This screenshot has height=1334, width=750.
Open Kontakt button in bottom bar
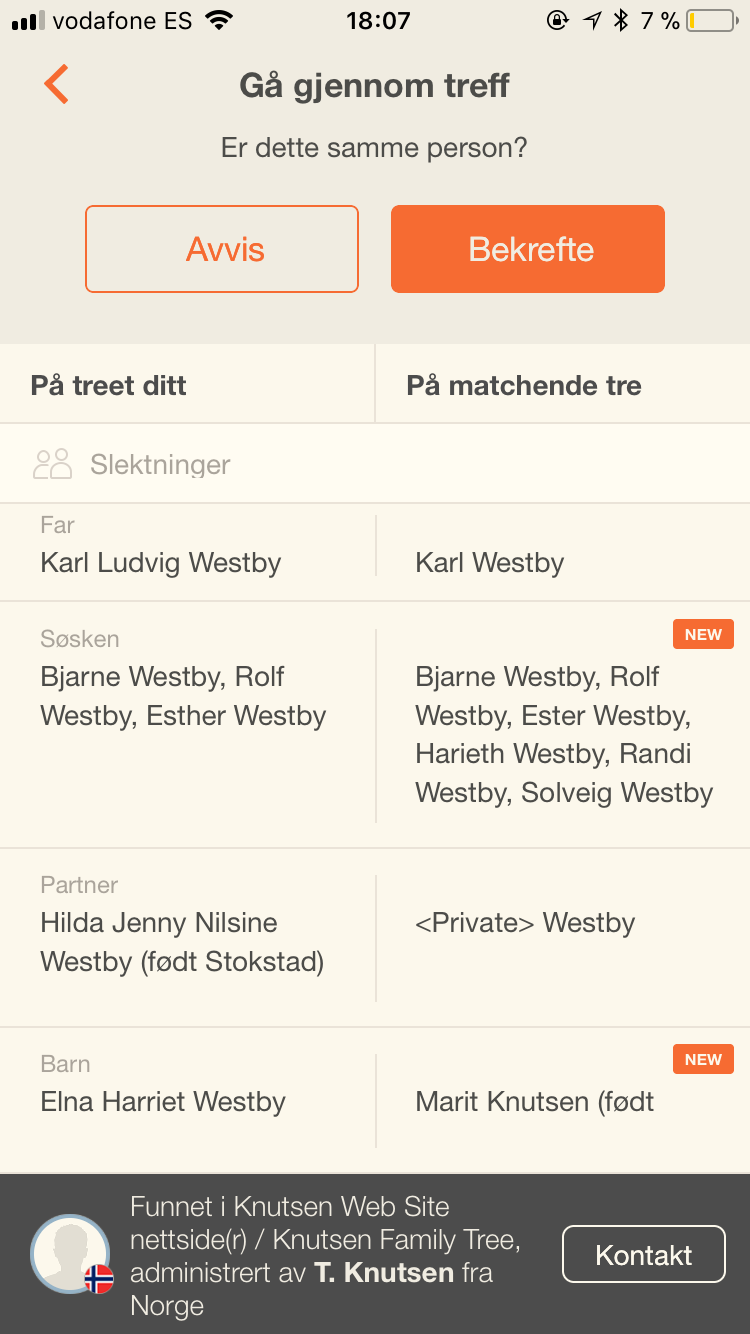644,1254
